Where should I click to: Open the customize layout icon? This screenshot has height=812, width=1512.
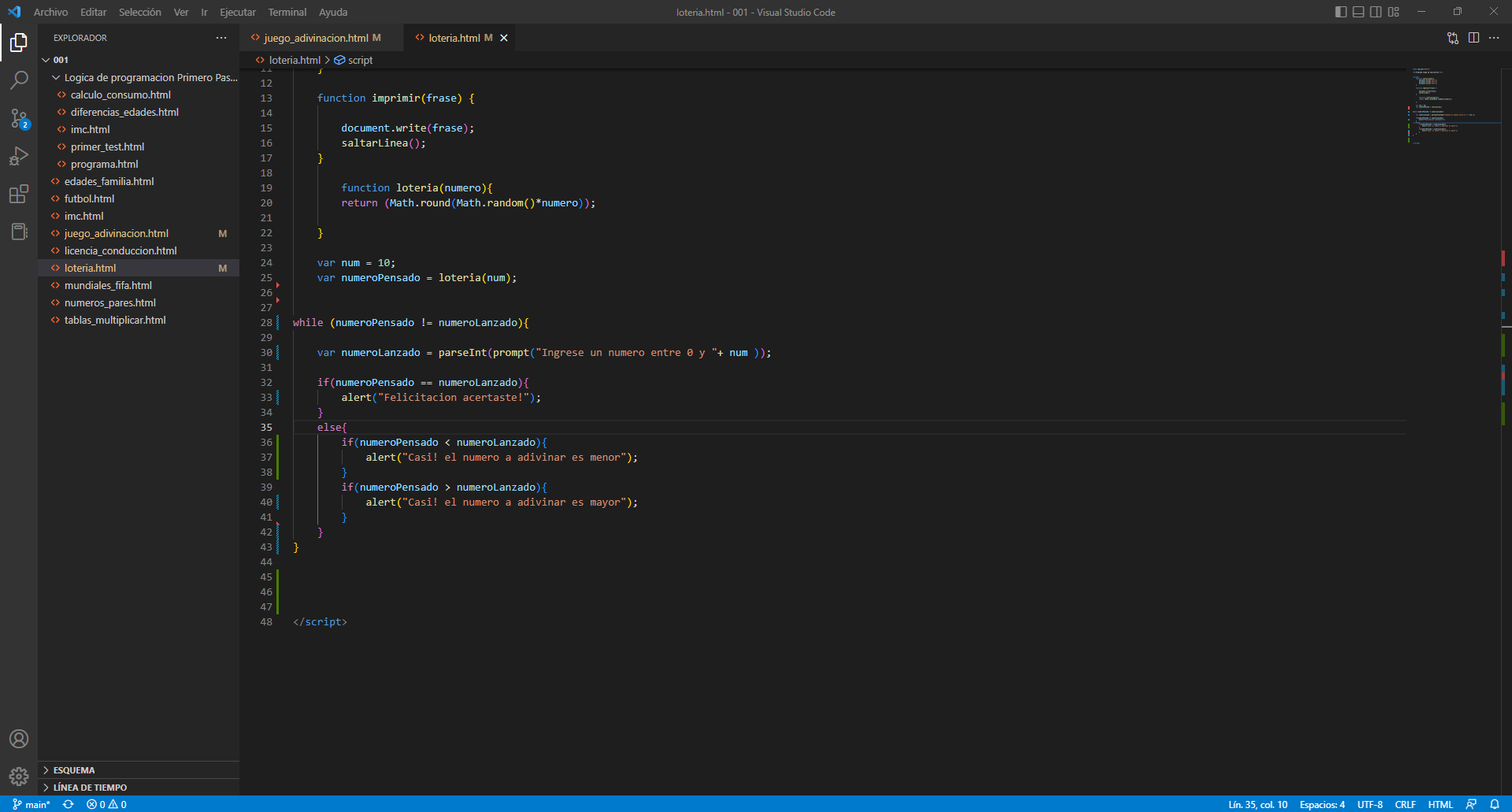pos(1394,12)
